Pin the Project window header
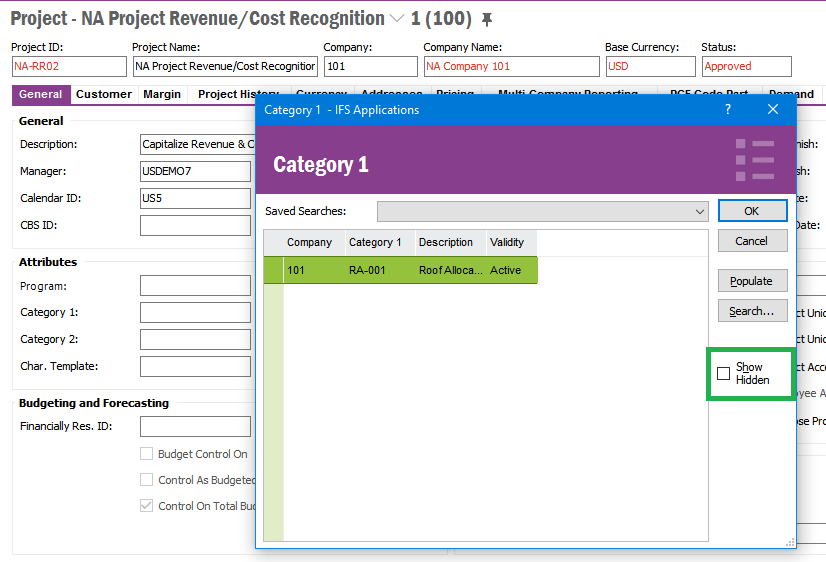This screenshot has height=562, width=826. 487,20
